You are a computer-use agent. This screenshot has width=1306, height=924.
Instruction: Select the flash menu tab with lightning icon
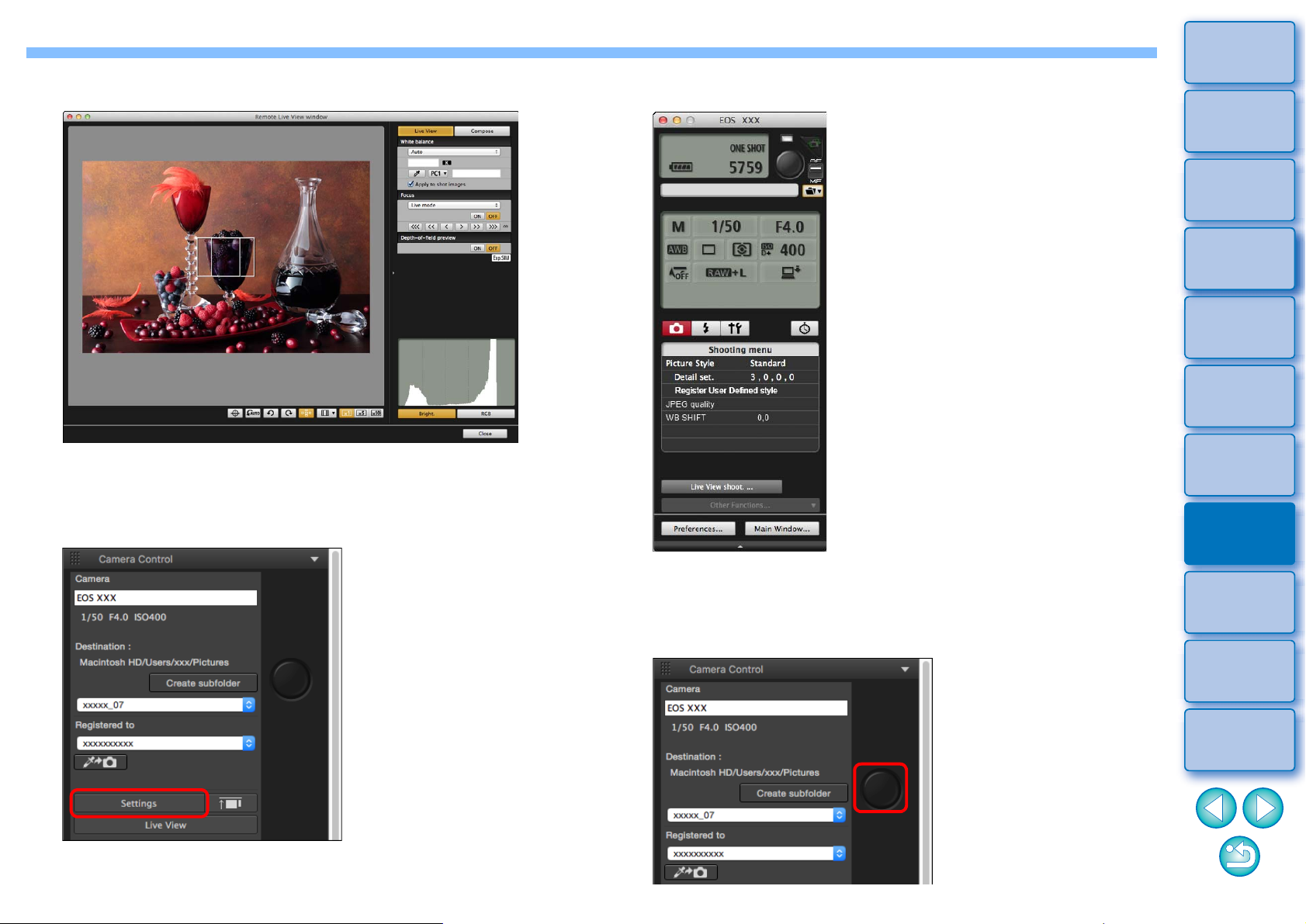point(705,328)
